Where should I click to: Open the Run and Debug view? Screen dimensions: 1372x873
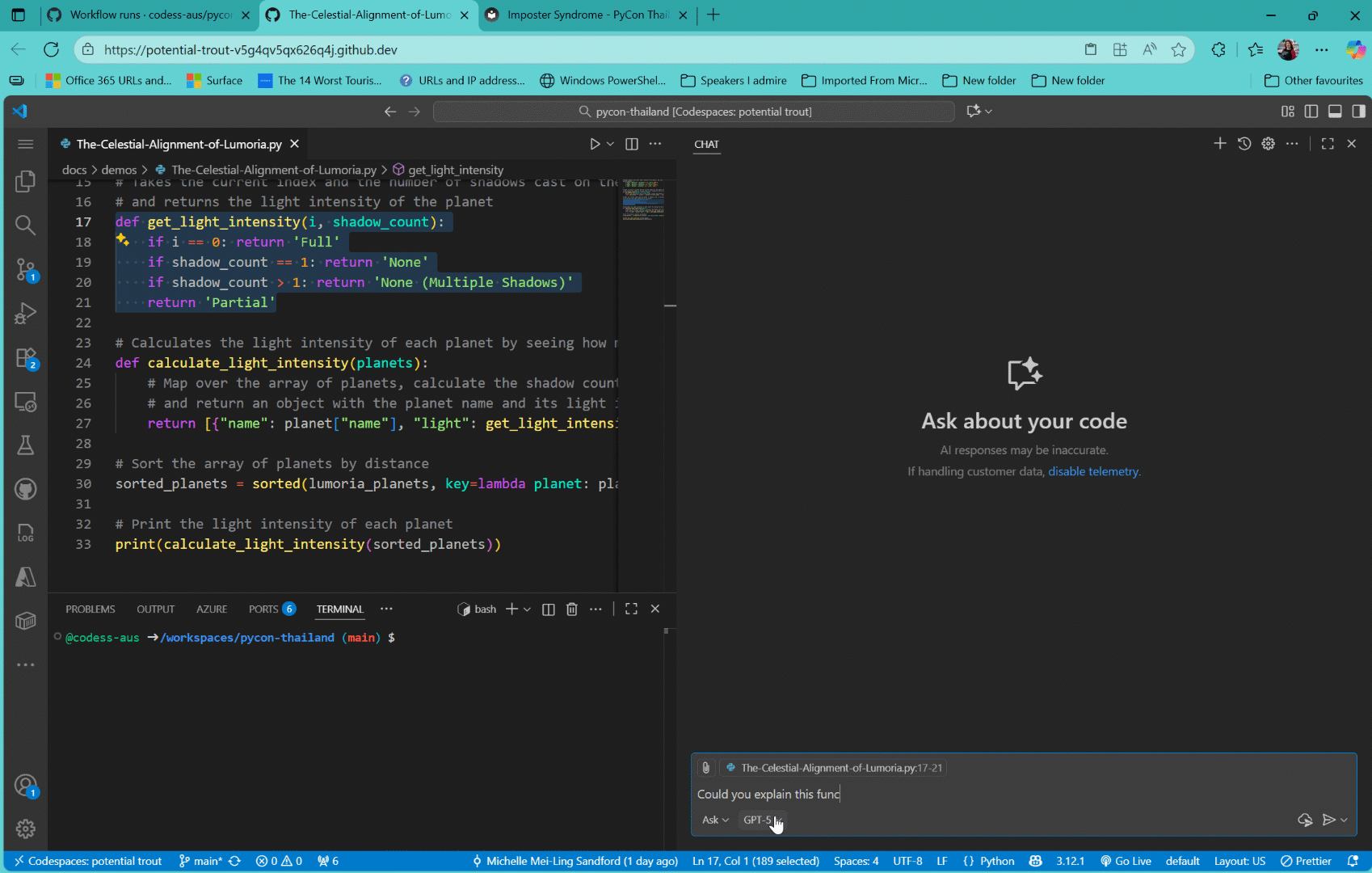(25, 313)
